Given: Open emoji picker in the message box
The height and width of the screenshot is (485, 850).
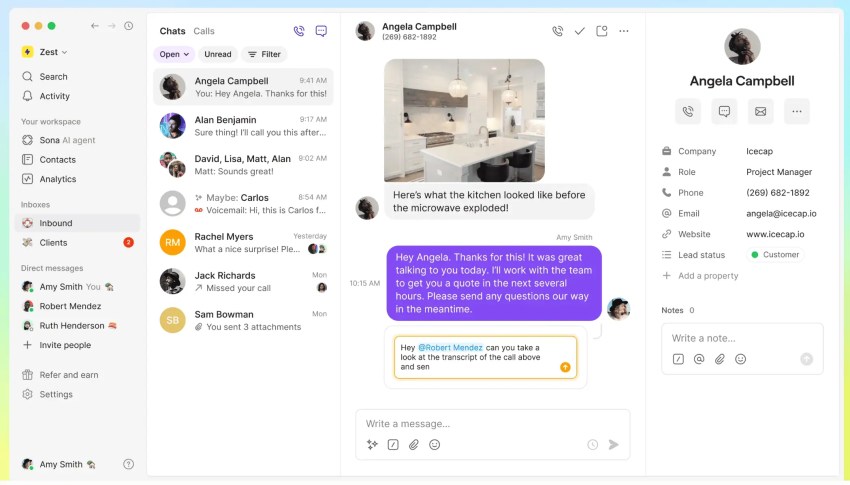Looking at the screenshot, I should point(435,445).
